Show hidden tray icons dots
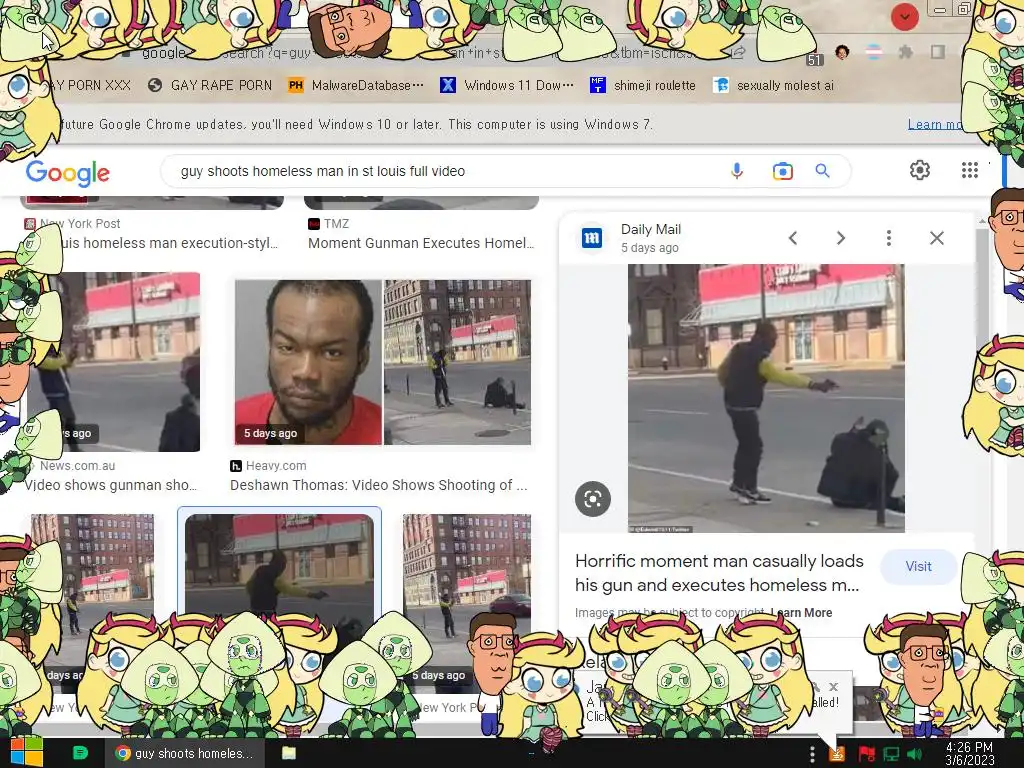The height and width of the screenshot is (768, 1024). tap(812, 754)
